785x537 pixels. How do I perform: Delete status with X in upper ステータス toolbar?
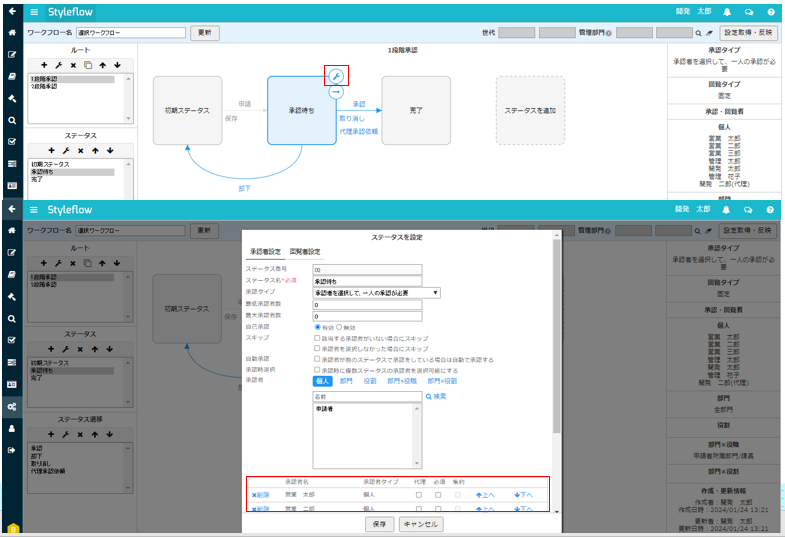tap(81, 151)
